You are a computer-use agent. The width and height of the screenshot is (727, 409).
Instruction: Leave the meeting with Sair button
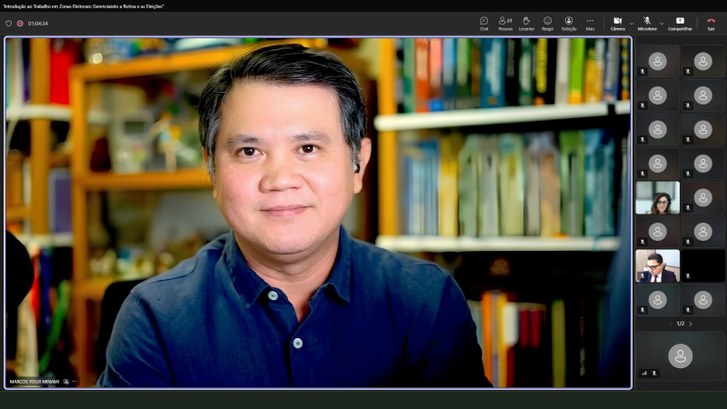(x=711, y=24)
